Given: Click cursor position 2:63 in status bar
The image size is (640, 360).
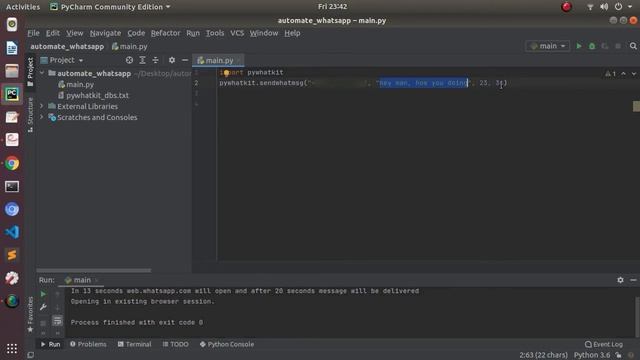Looking at the screenshot, I should click(543, 355).
